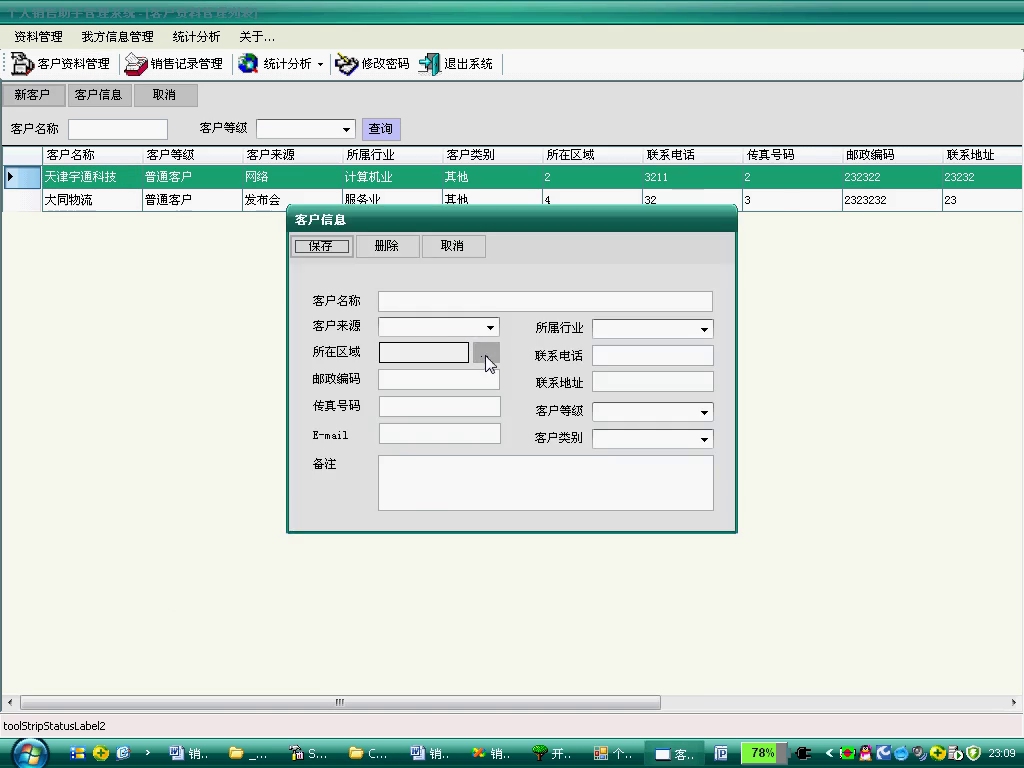Switch to 客.. taskbar window
The image size is (1024, 768).
click(675, 754)
